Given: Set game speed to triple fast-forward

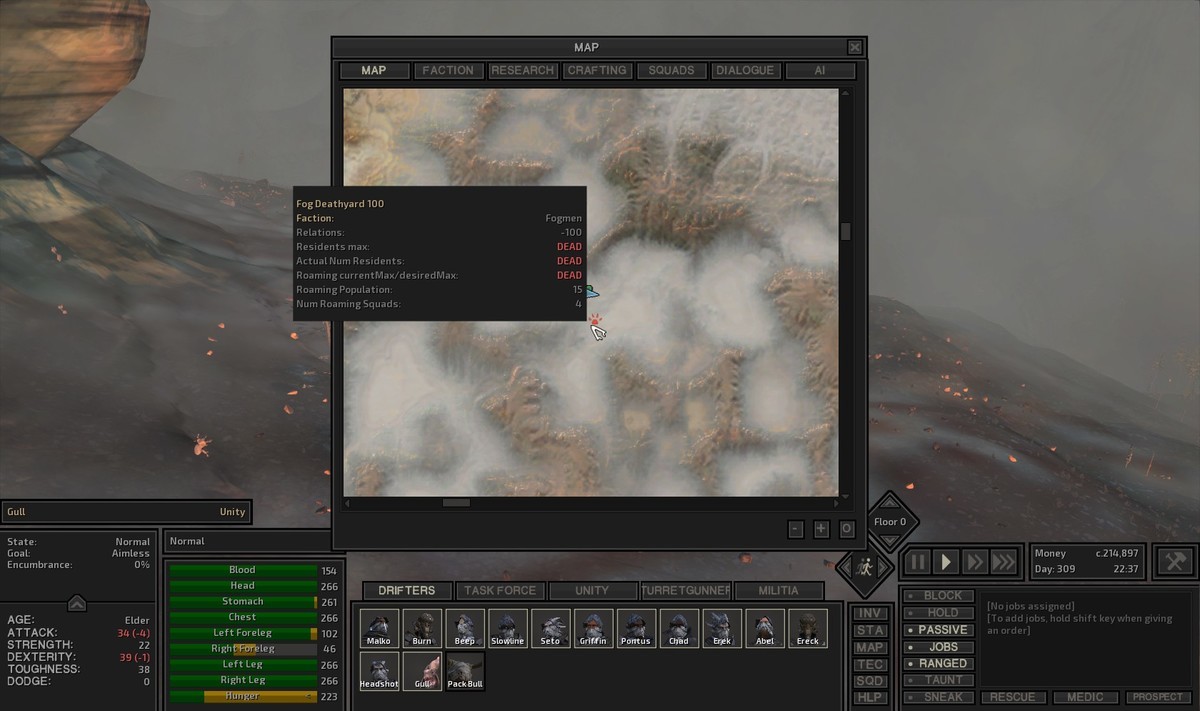Looking at the screenshot, I should pyautogui.click(x=1005, y=561).
